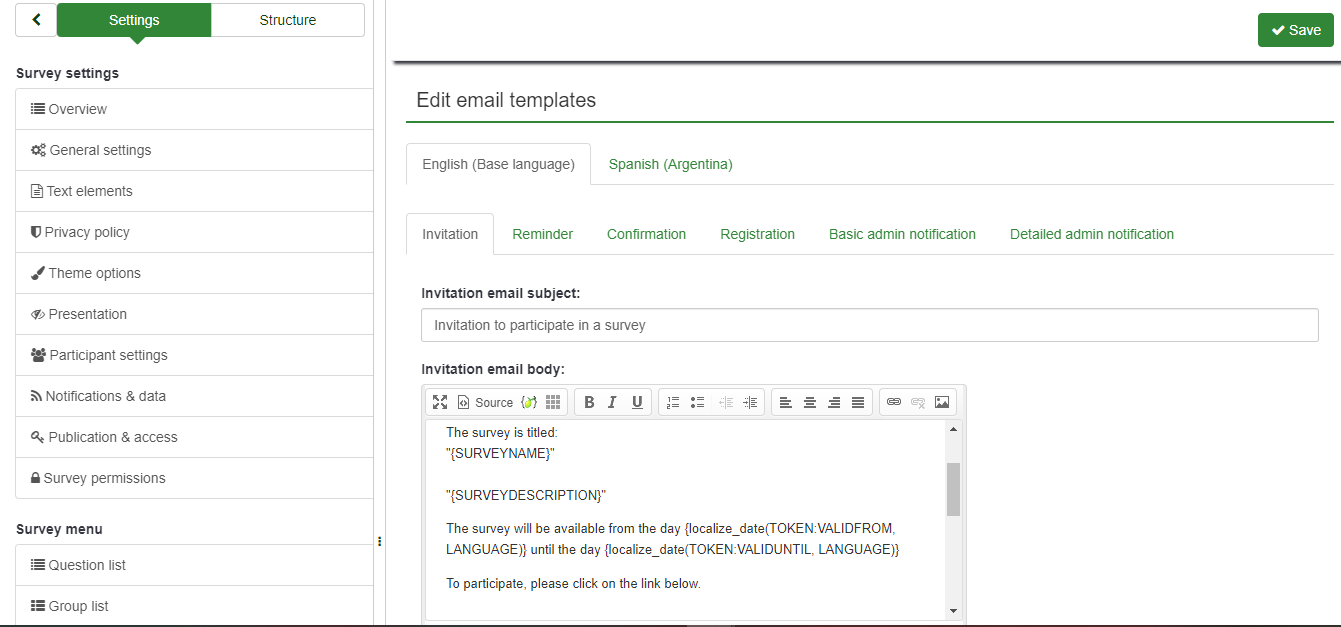Click the editor scroll down arrow
1341x627 pixels.
(953, 610)
